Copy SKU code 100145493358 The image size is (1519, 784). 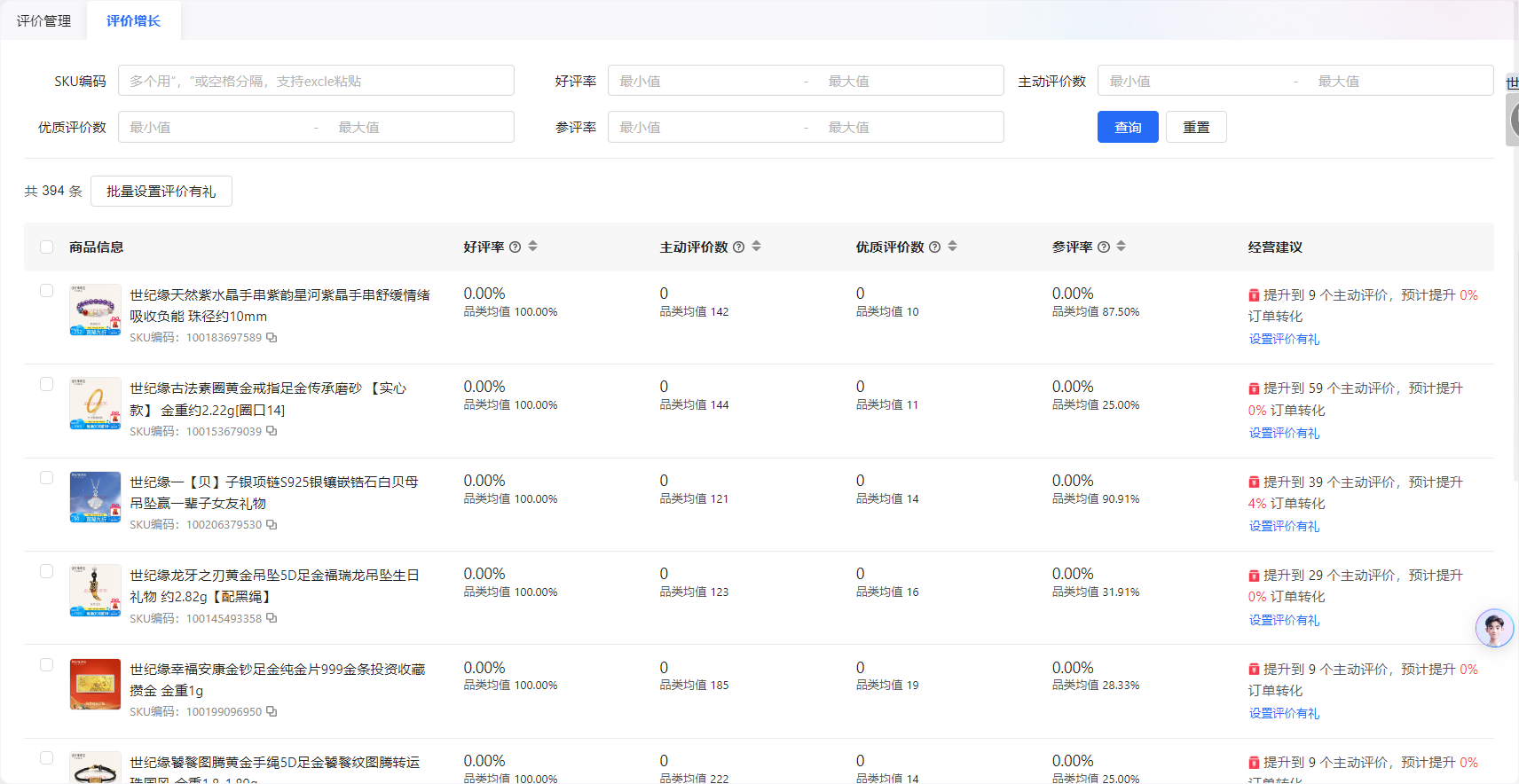pos(272,618)
